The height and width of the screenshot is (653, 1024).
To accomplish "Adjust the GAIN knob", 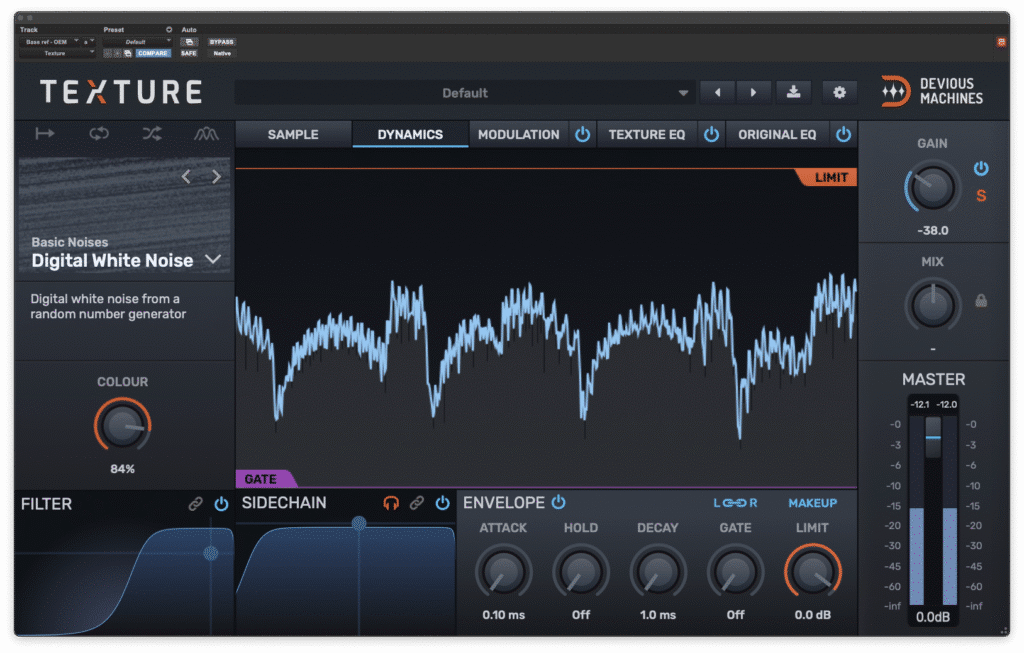I will pos(932,188).
